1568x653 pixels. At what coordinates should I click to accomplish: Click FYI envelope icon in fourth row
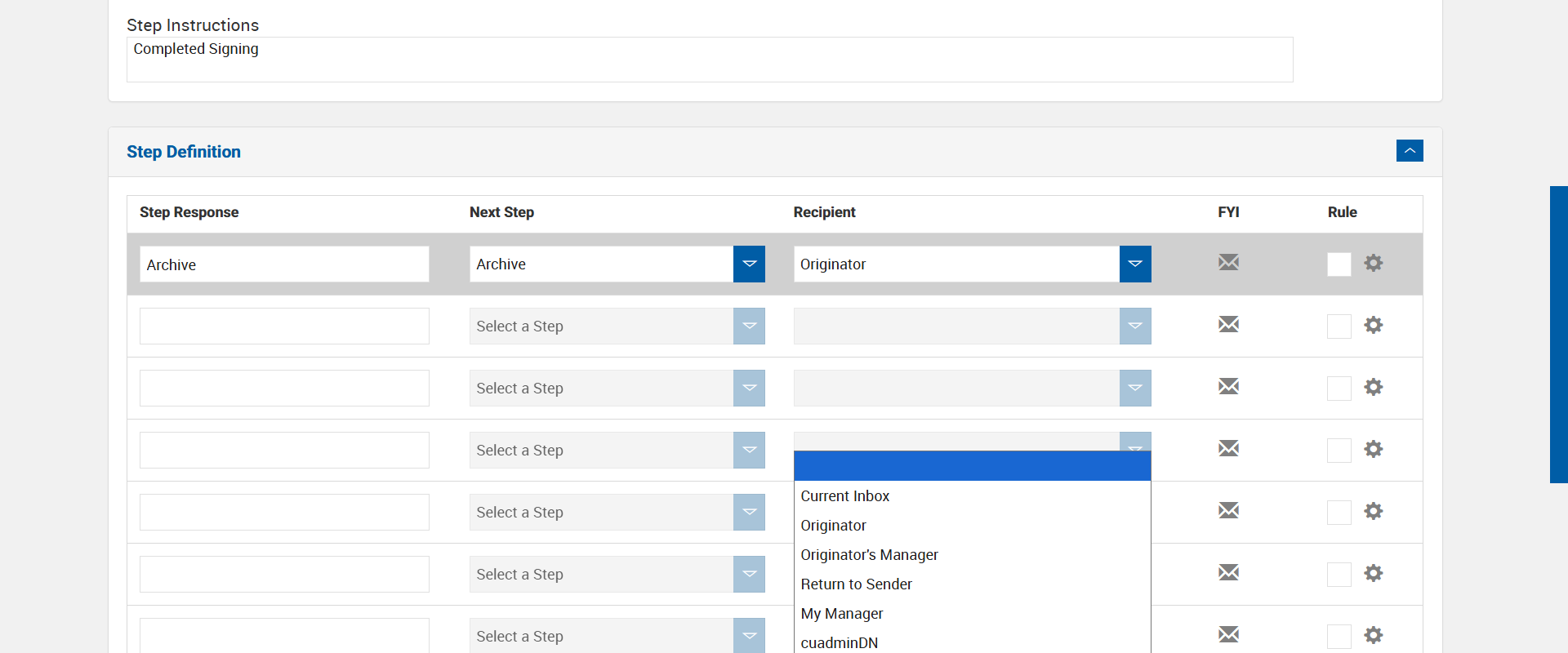click(1228, 449)
